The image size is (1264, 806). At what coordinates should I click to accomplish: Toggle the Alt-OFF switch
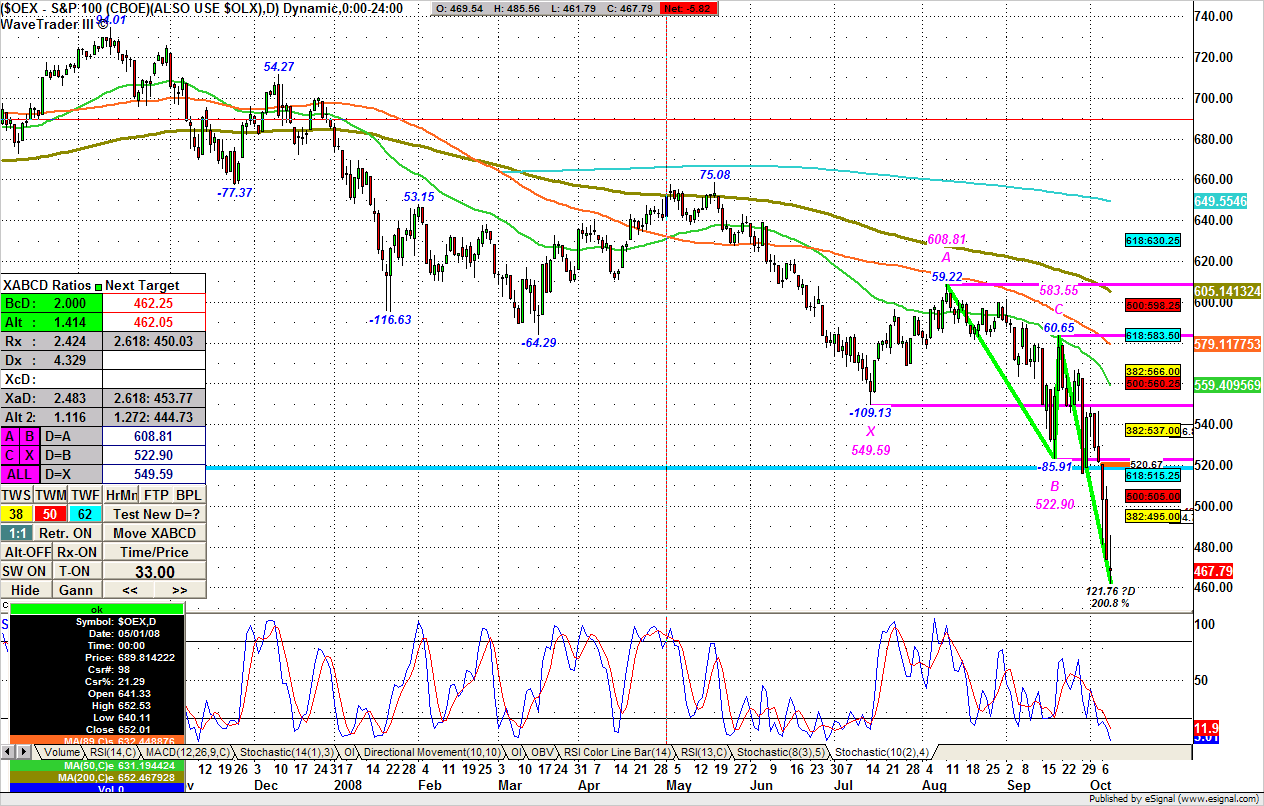27,551
